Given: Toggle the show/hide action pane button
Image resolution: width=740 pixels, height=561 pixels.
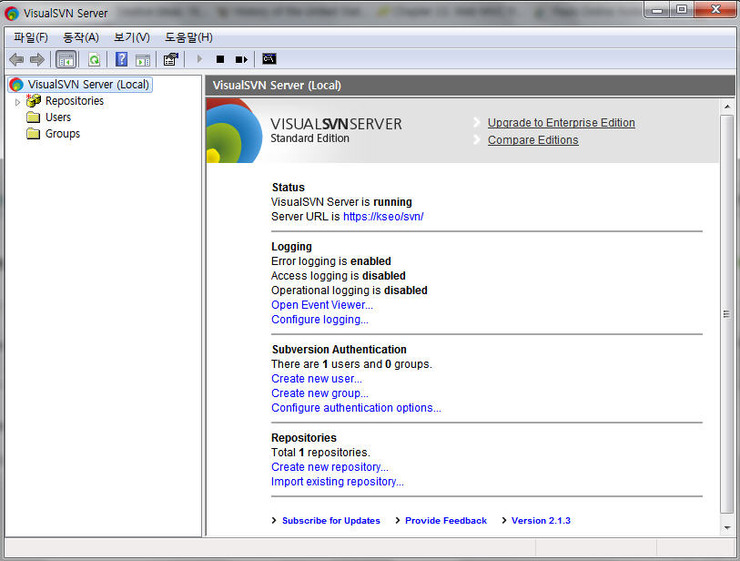Looking at the screenshot, I should click(x=143, y=60).
